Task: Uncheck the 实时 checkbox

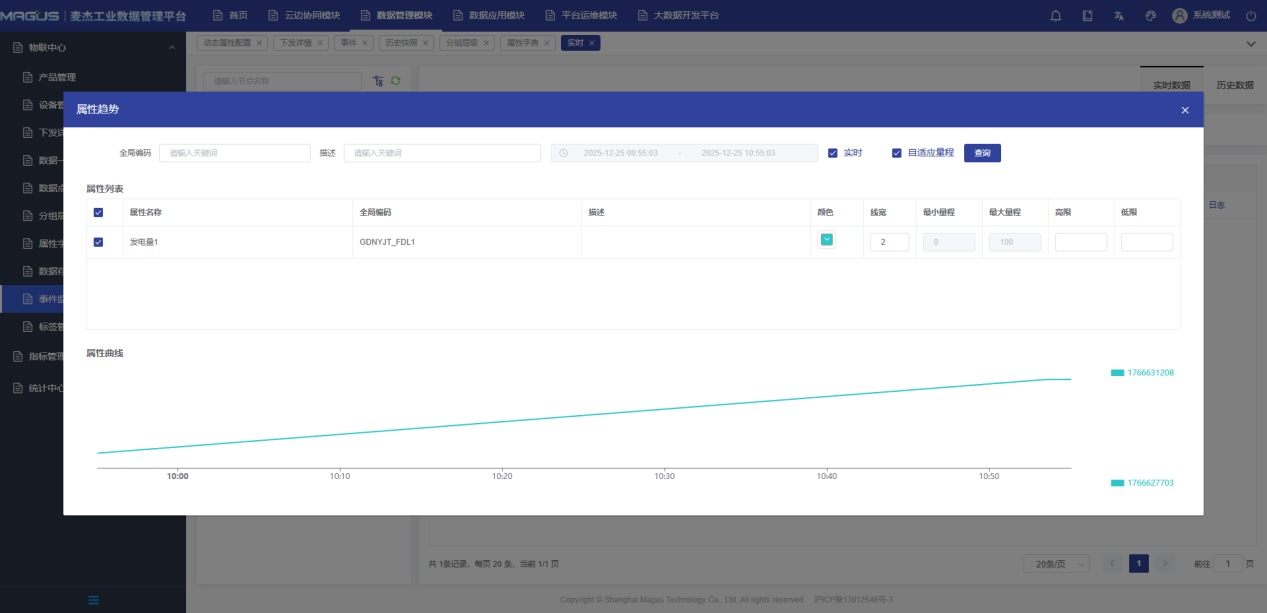Action: [x=833, y=153]
